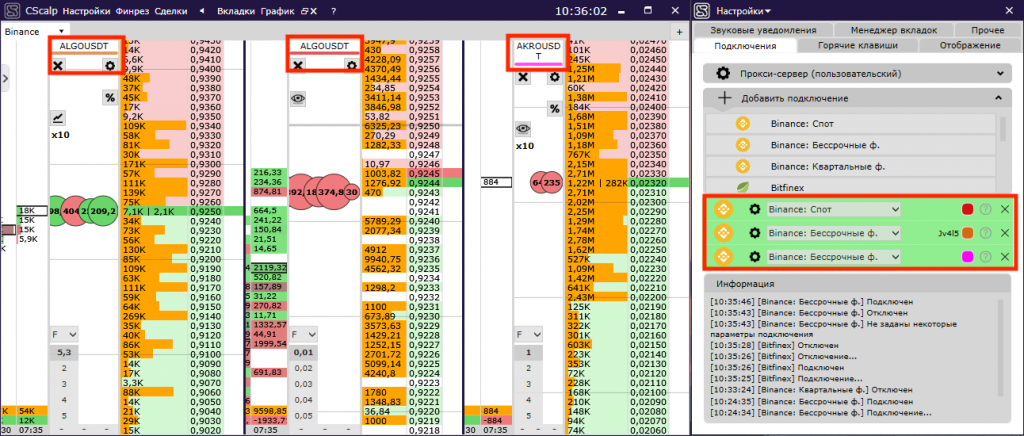Switch to Горячие клавиши tab

(857, 46)
